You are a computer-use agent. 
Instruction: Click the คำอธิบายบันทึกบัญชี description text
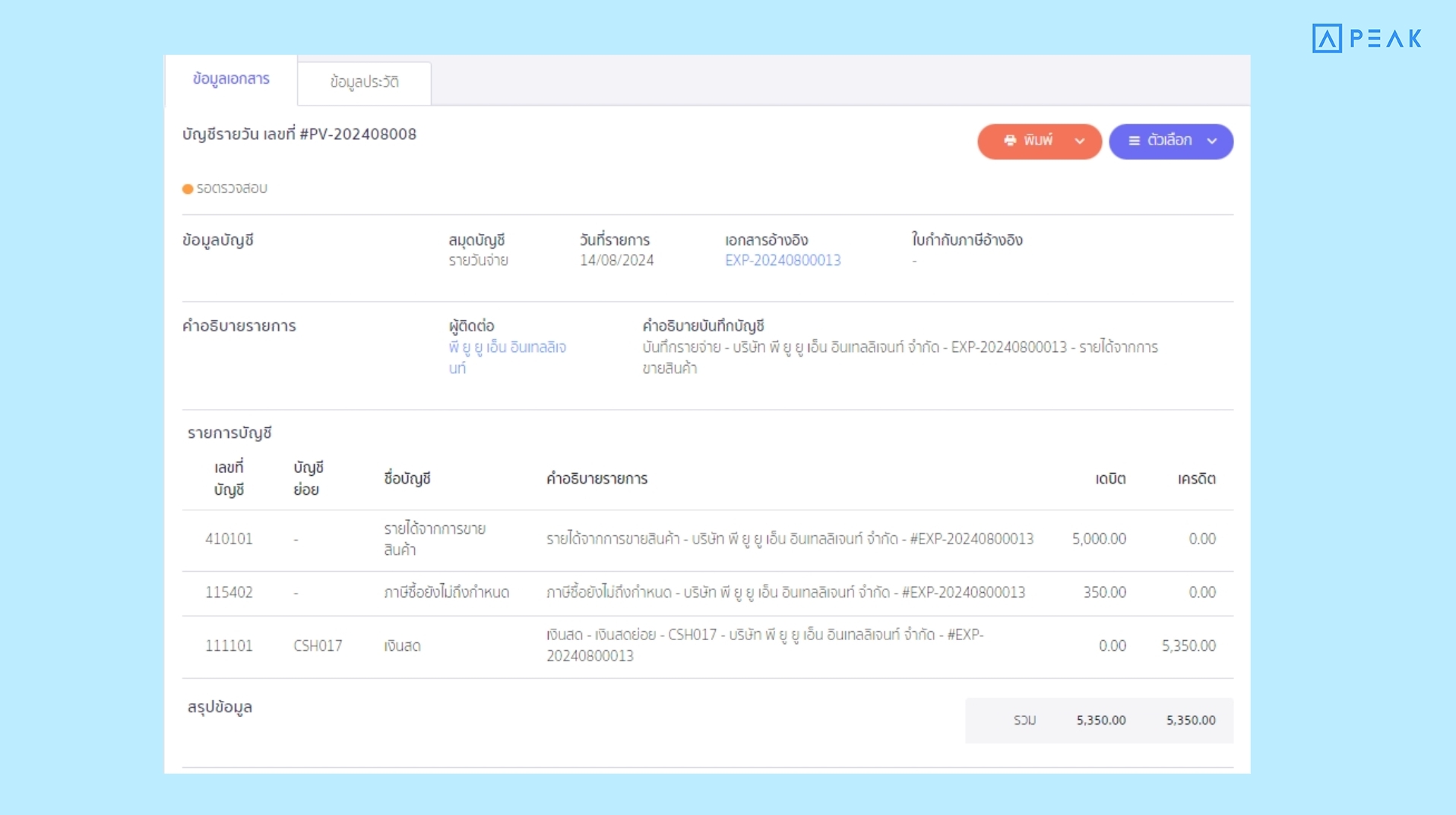pos(900,357)
